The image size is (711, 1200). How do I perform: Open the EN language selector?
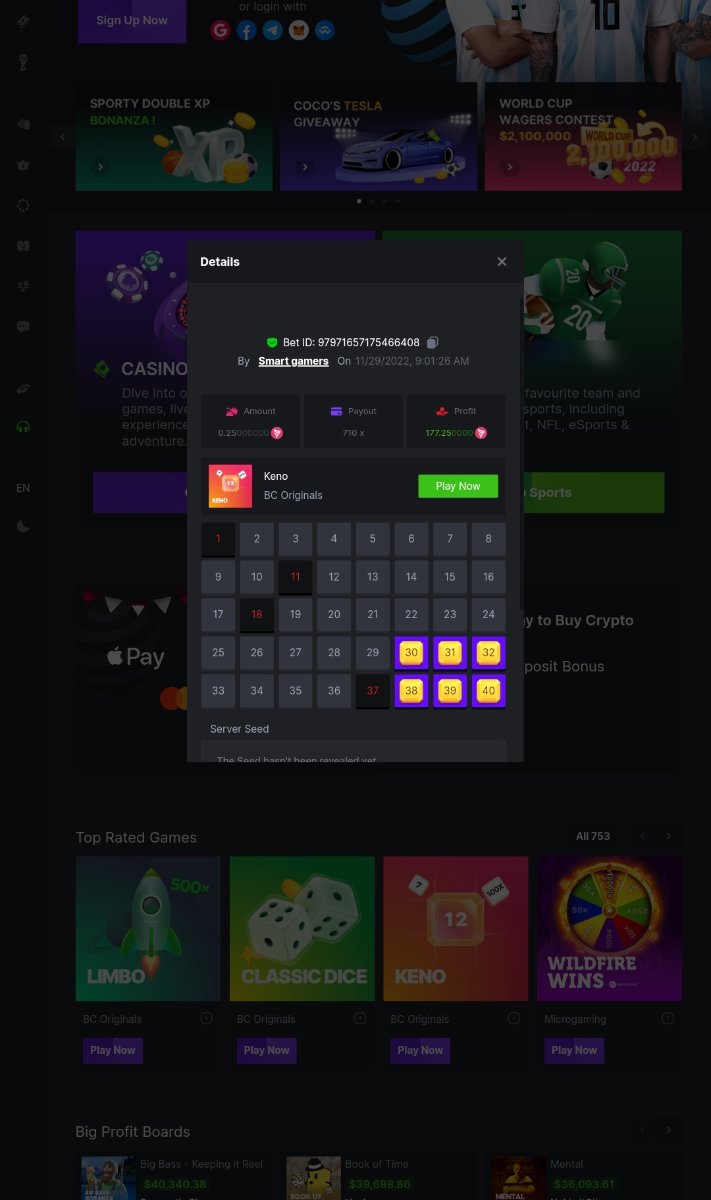coord(23,488)
